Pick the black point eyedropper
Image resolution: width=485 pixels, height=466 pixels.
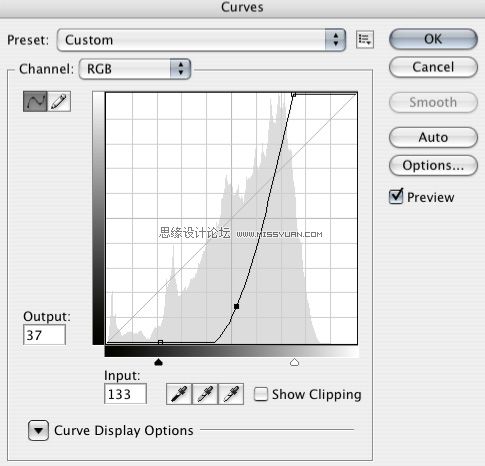coord(179,394)
